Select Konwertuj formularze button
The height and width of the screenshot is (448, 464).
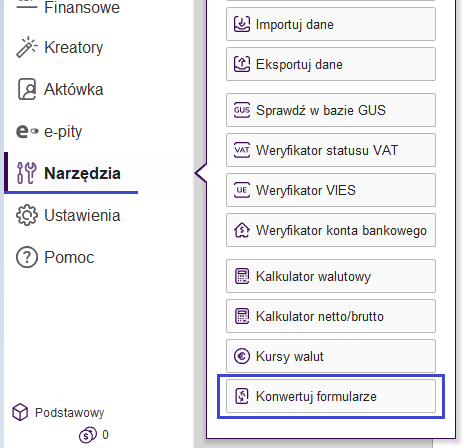tap(331, 396)
